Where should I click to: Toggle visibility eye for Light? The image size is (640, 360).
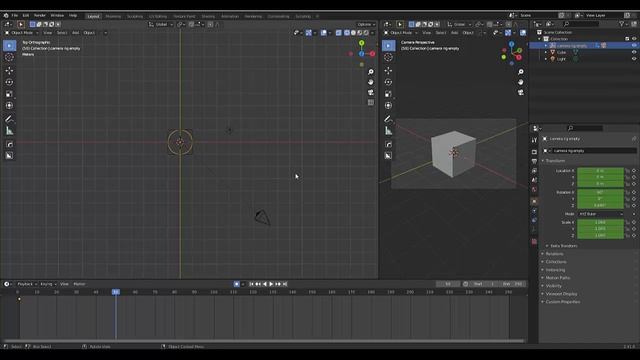[x=634, y=59]
